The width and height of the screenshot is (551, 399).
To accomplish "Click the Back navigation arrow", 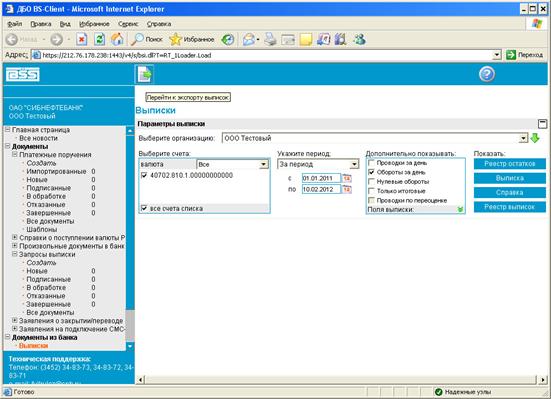I will click(12, 39).
